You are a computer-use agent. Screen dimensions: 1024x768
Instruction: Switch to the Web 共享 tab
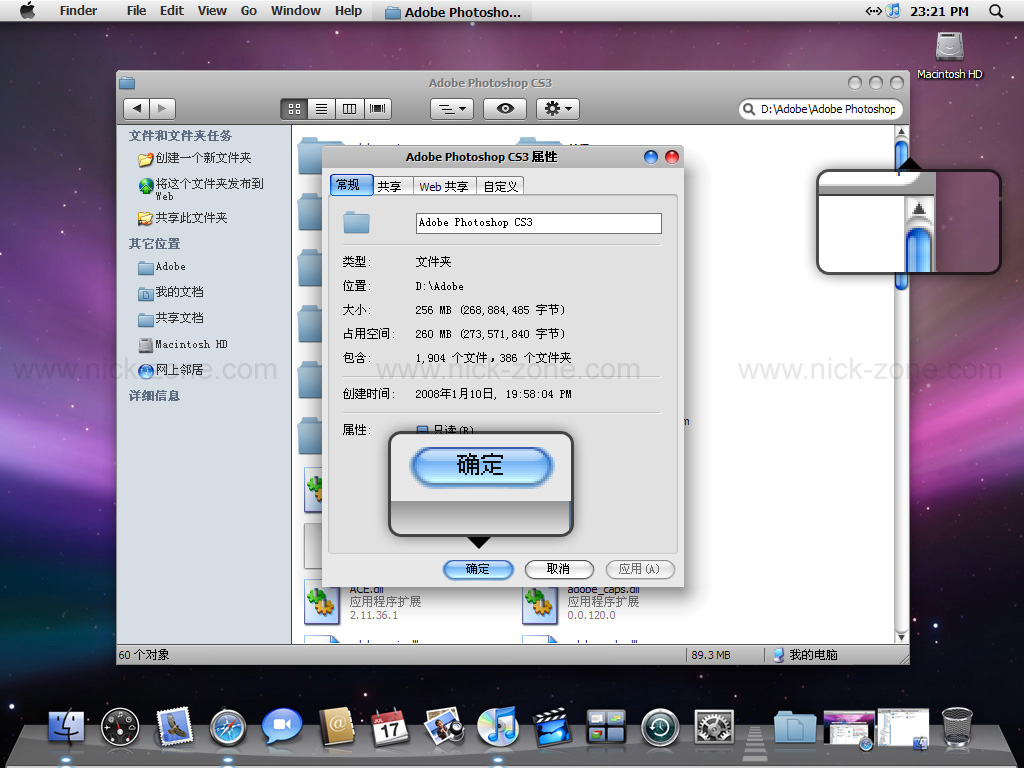click(x=444, y=187)
